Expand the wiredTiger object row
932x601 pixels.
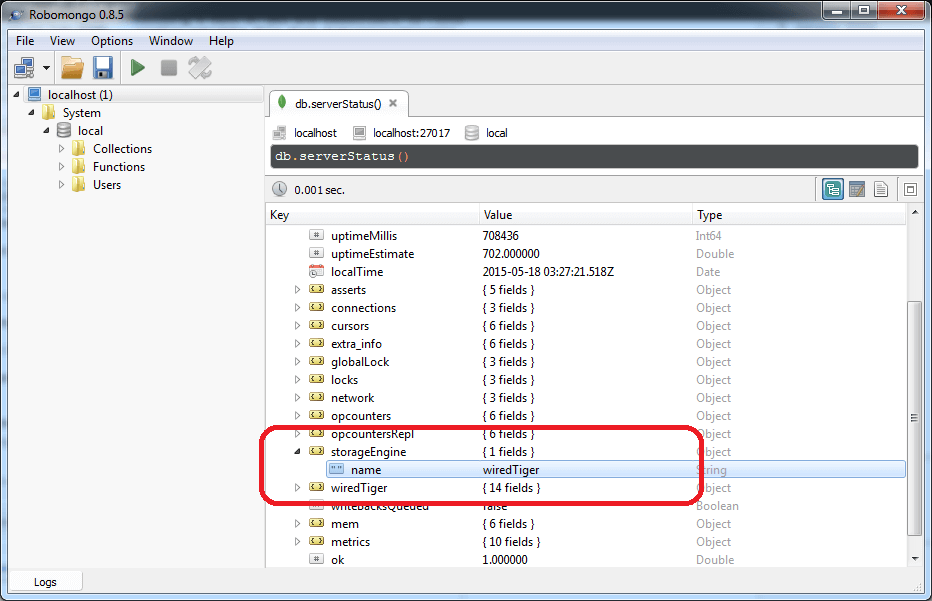coord(298,487)
